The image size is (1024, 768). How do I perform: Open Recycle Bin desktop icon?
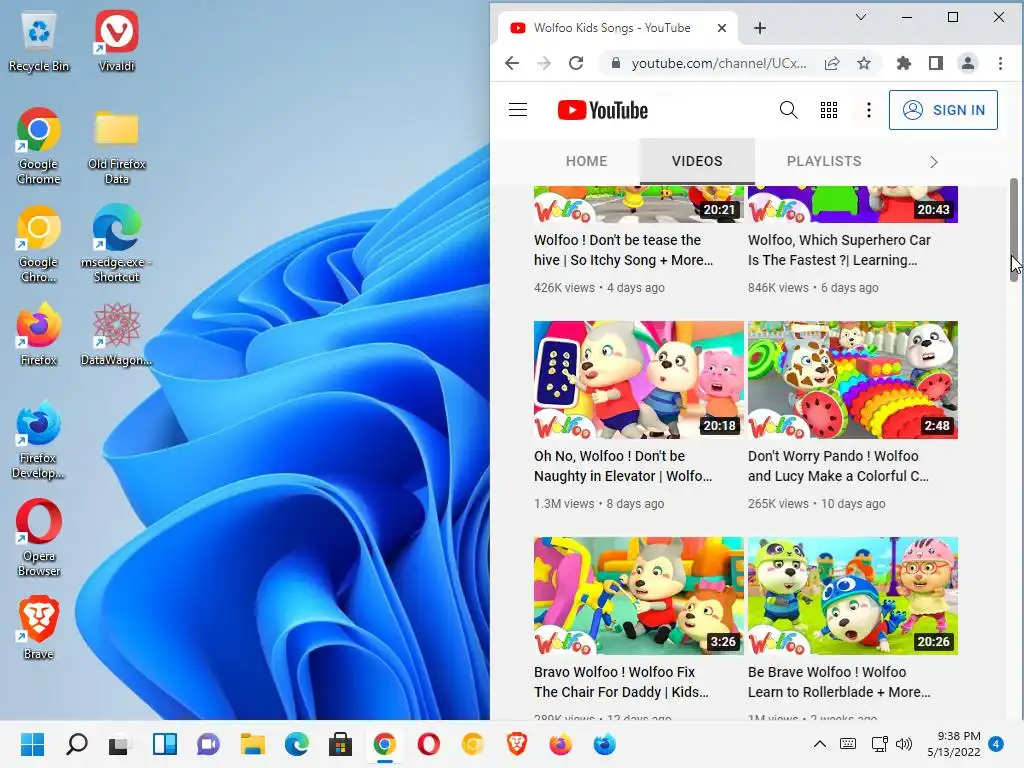[39, 41]
